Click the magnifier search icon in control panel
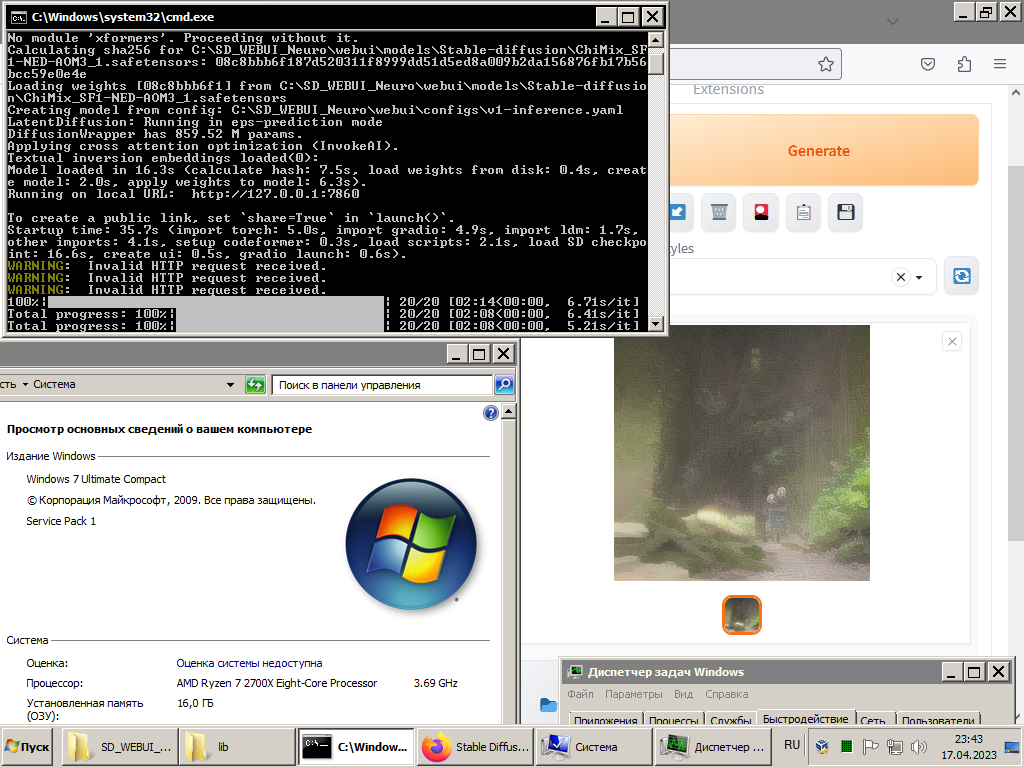Screen dimensions: 1024x768 coord(504,385)
